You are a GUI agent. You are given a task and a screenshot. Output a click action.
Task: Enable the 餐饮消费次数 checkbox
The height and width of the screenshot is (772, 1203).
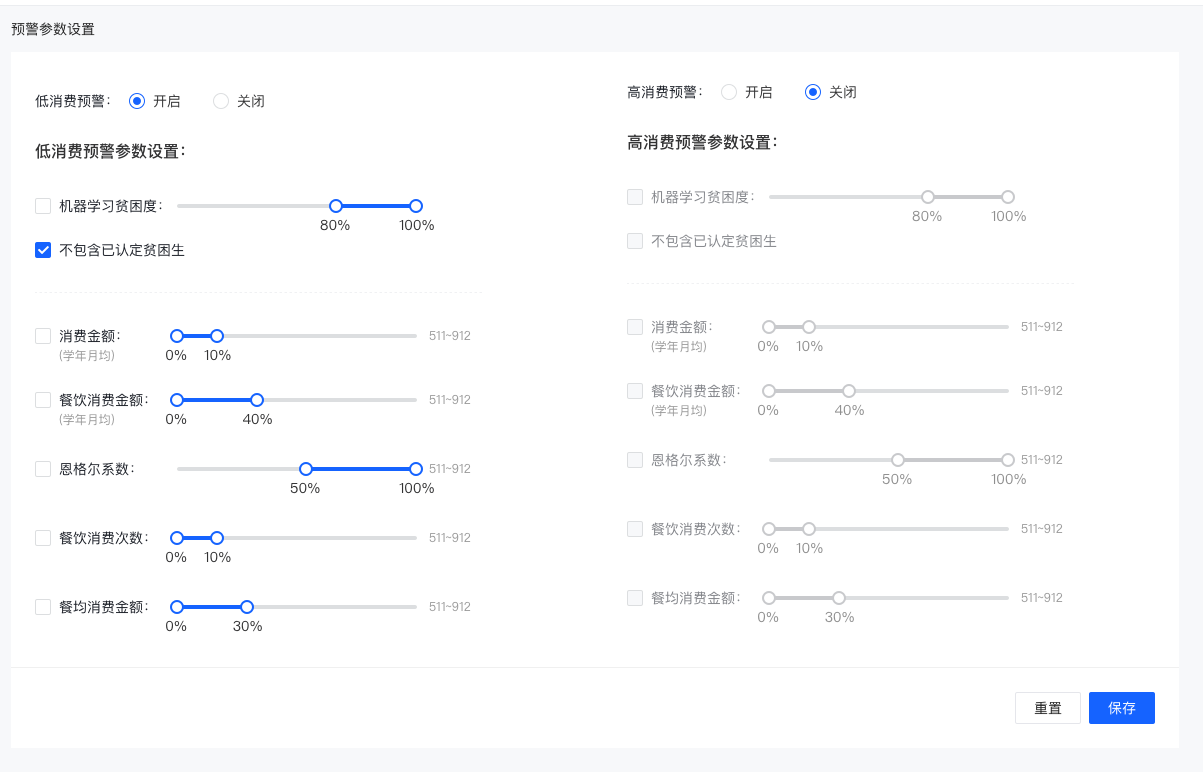[43, 537]
